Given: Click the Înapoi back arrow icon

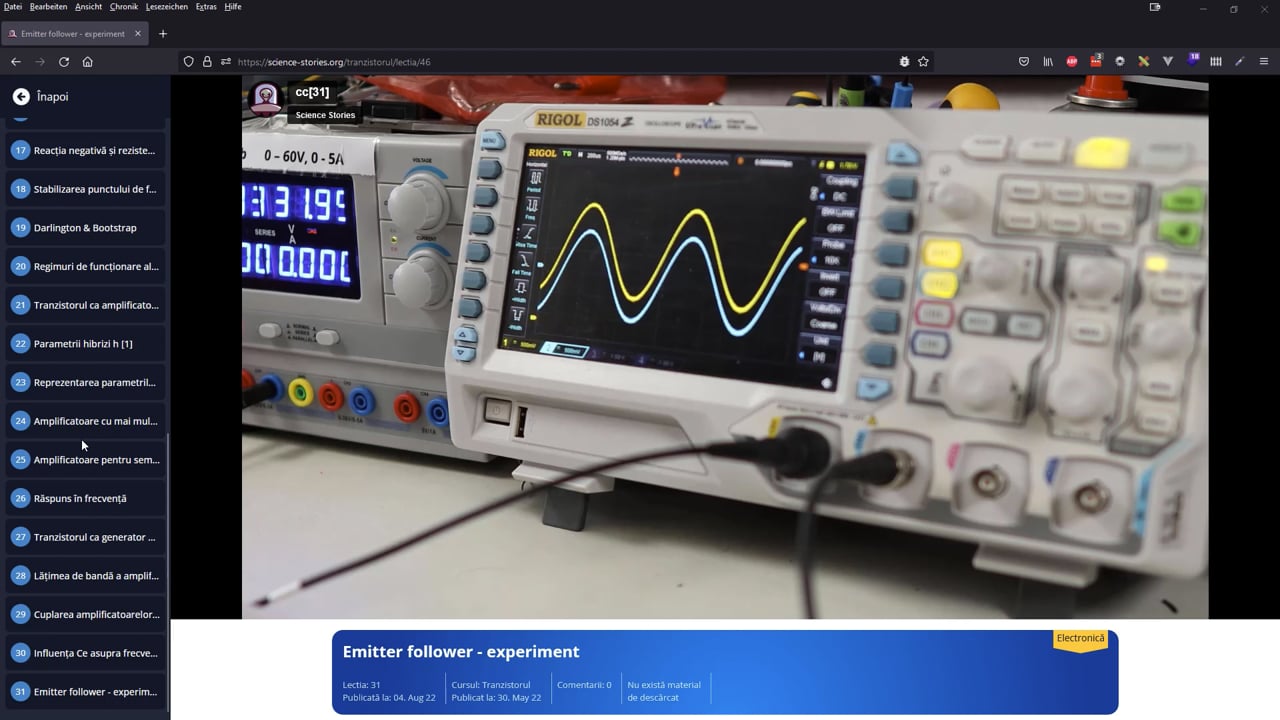Looking at the screenshot, I should [x=21, y=97].
